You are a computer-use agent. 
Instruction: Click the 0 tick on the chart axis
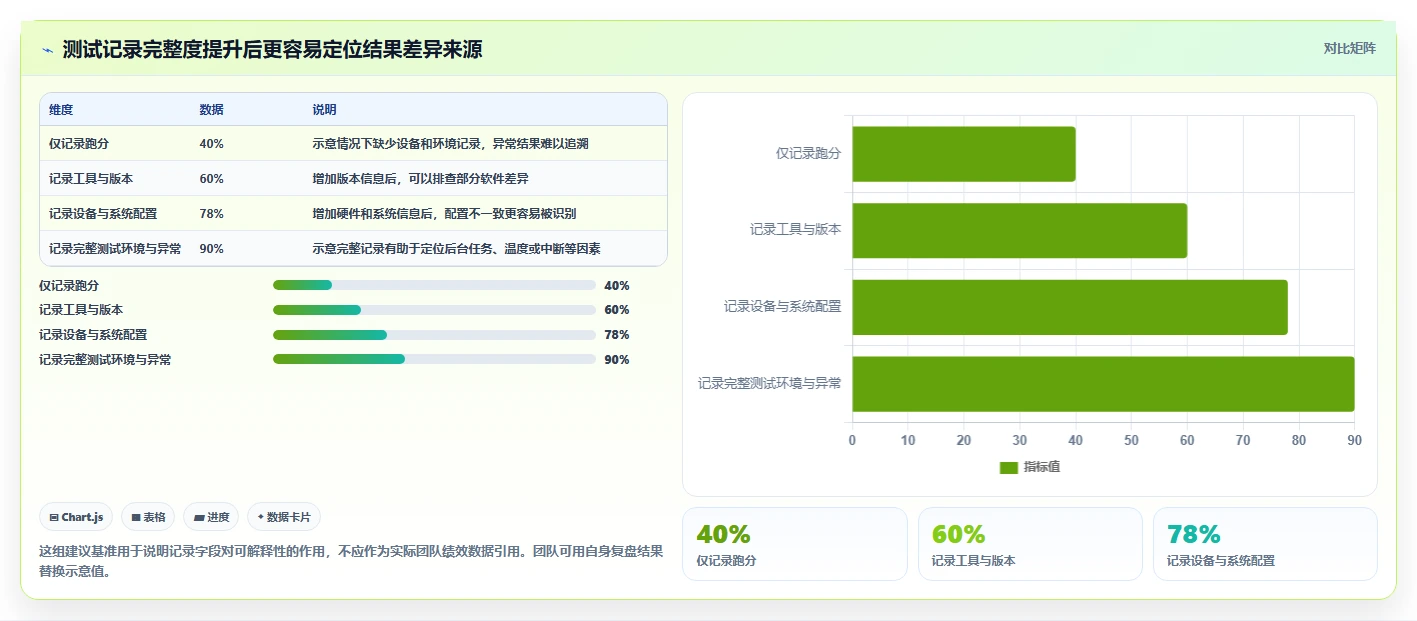click(852, 441)
